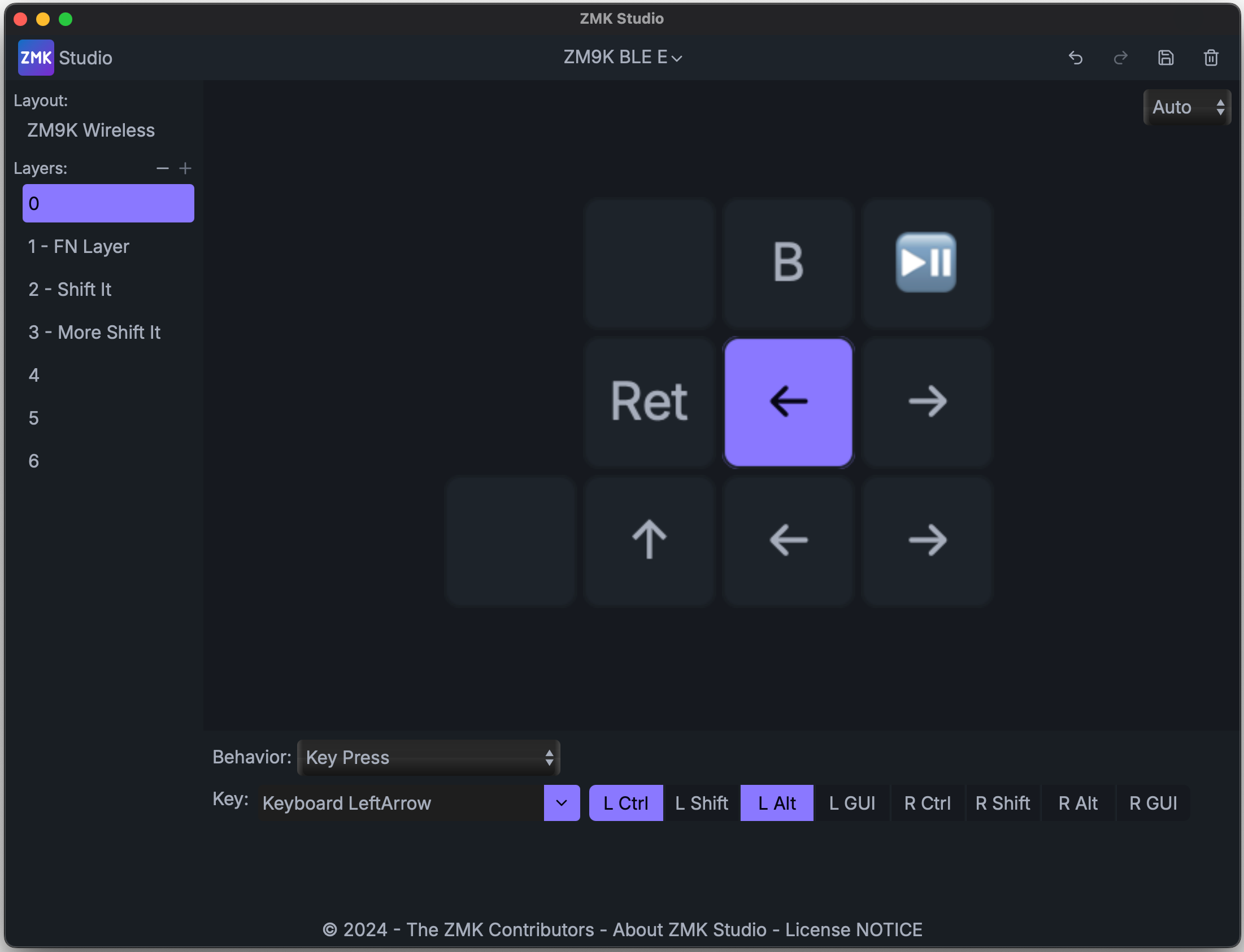Select layer 5

point(108,418)
